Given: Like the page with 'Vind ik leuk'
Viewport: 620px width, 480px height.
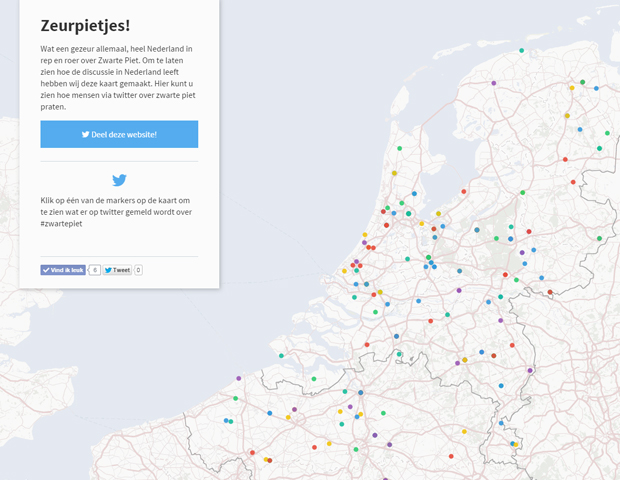Looking at the screenshot, I should coord(63,270).
